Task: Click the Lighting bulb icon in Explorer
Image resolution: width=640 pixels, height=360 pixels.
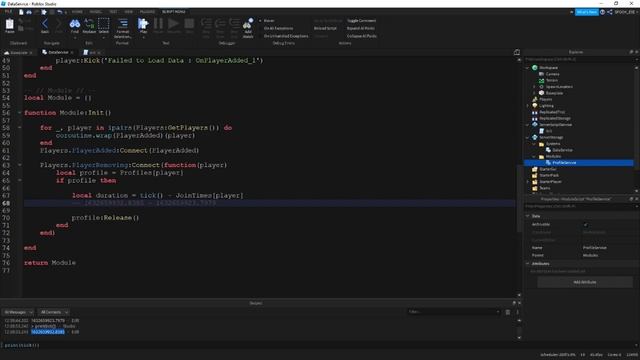Action: click(x=535, y=106)
